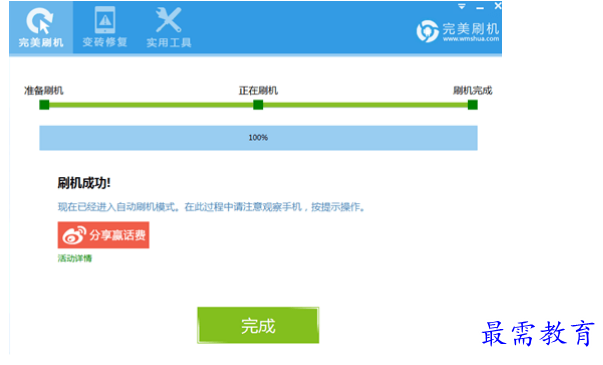Click the 正在刷机 step marker
603x365 pixels.
(x=258, y=105)
